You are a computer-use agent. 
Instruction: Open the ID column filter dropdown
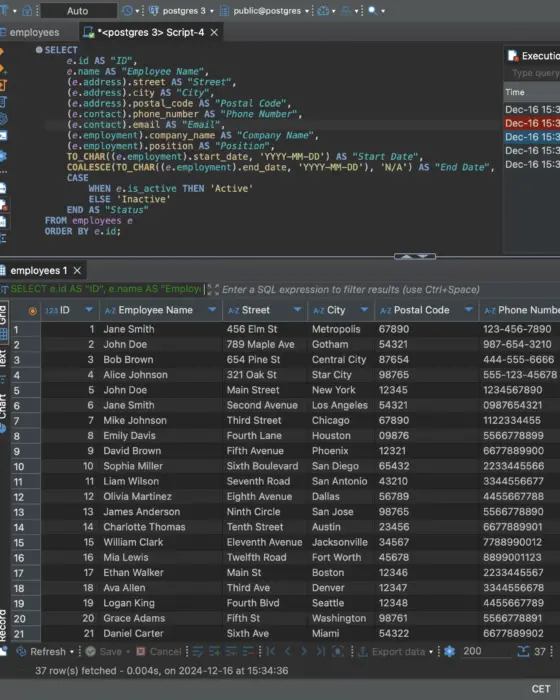click(88, 310)
